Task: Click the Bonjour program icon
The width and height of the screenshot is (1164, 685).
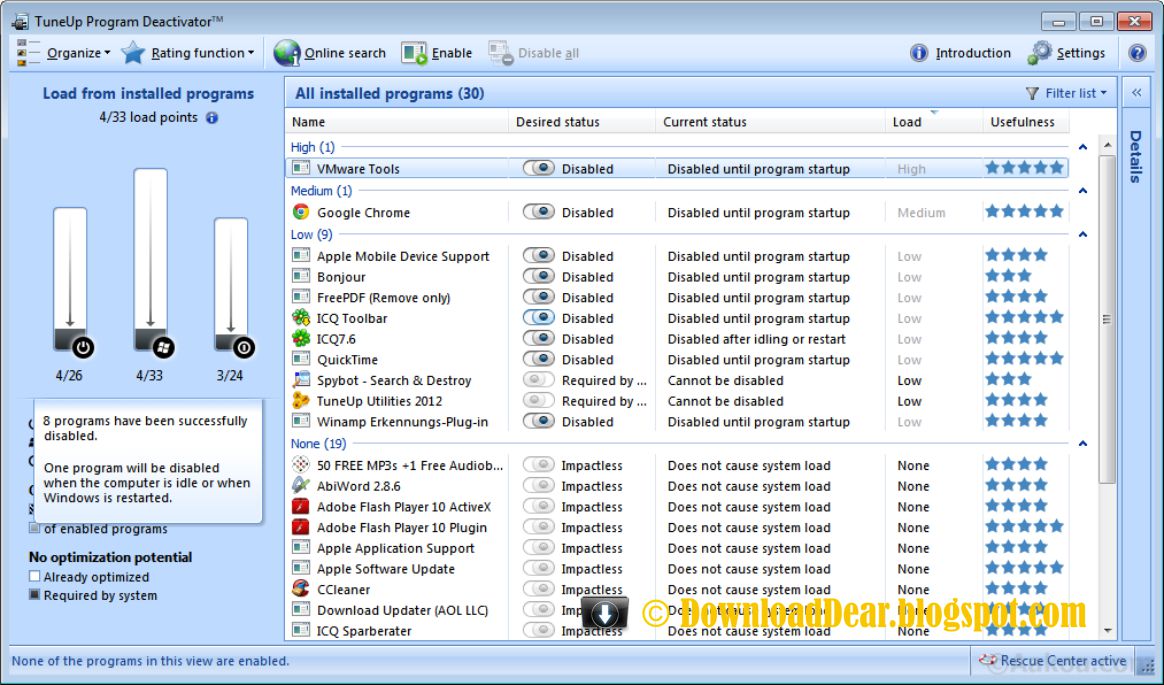Action: click(x=301, y=276)
